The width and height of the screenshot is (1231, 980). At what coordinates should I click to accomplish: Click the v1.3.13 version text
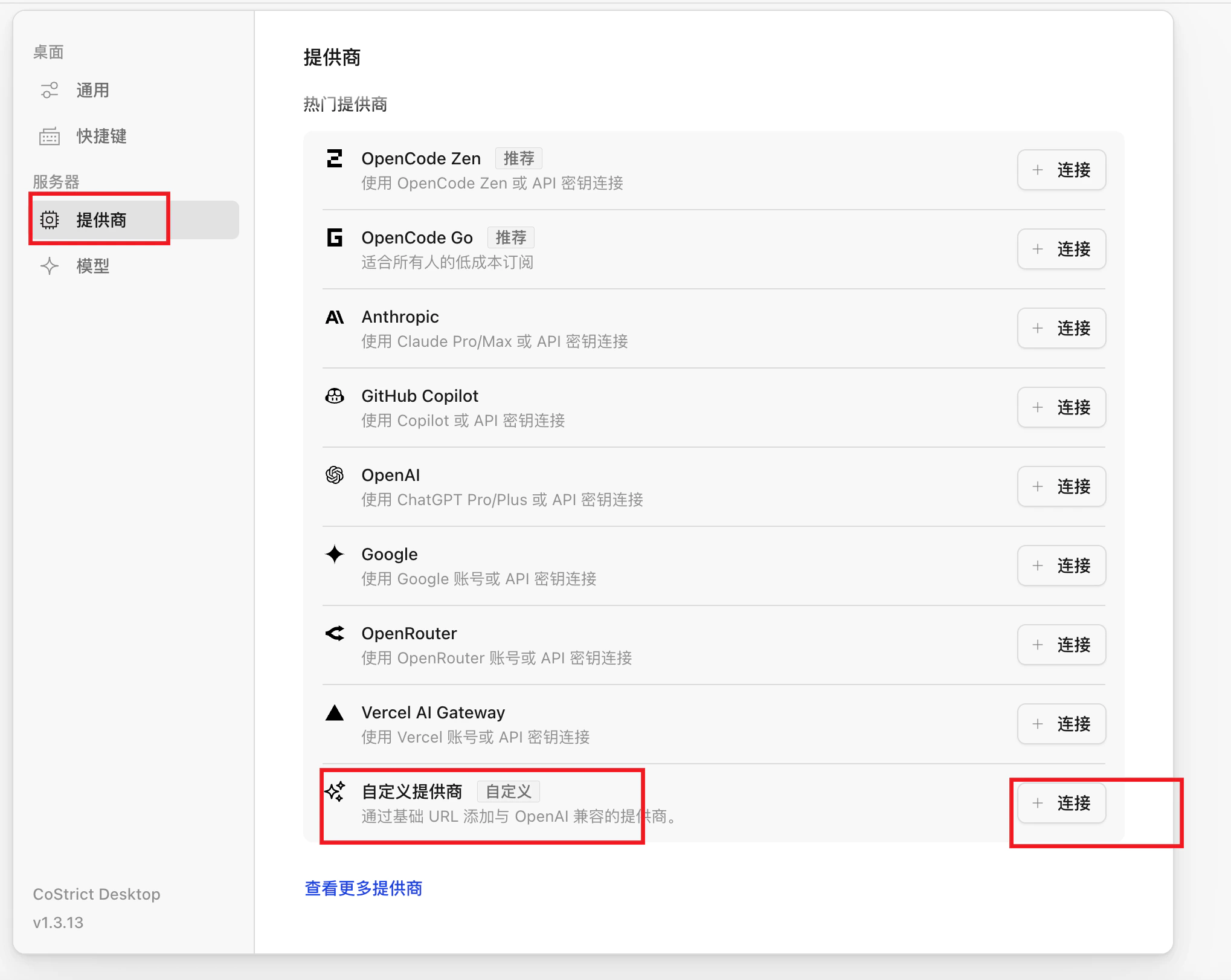click(58, 923)
